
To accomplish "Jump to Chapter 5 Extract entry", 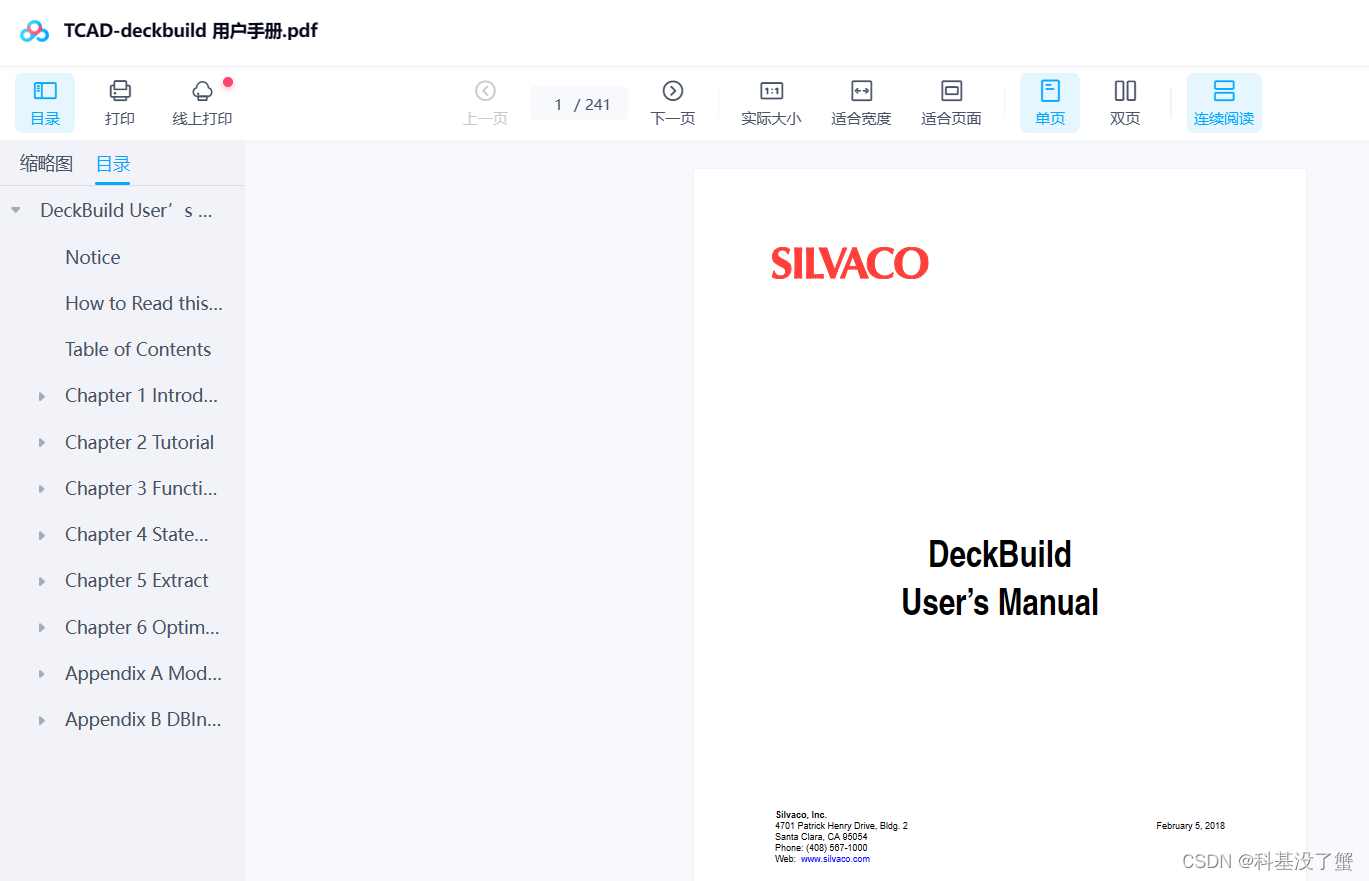I will pyautogui.click(x=137, y=580).
